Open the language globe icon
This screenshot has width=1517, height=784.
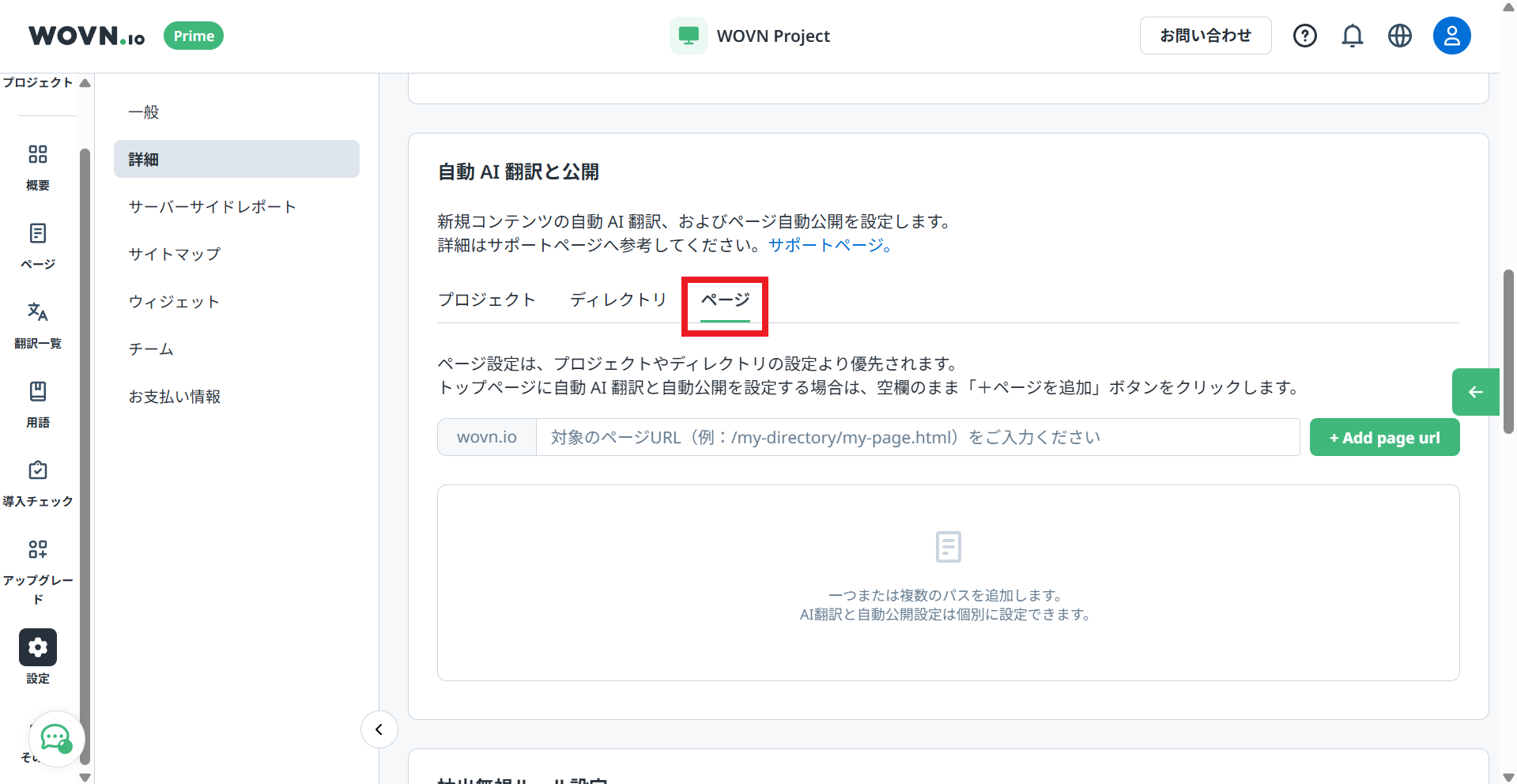tap(1400, 36)
